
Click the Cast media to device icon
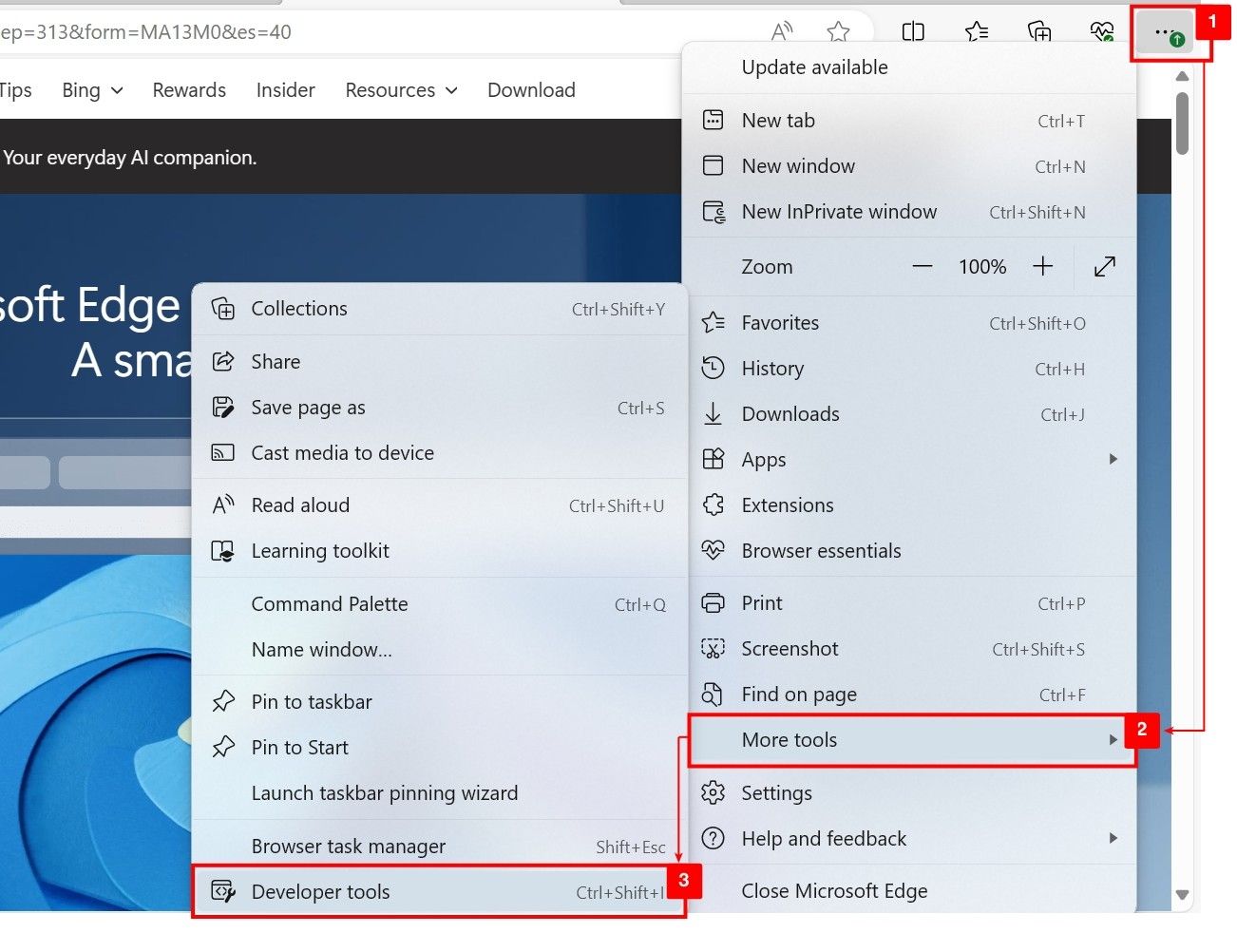[222, 453]
